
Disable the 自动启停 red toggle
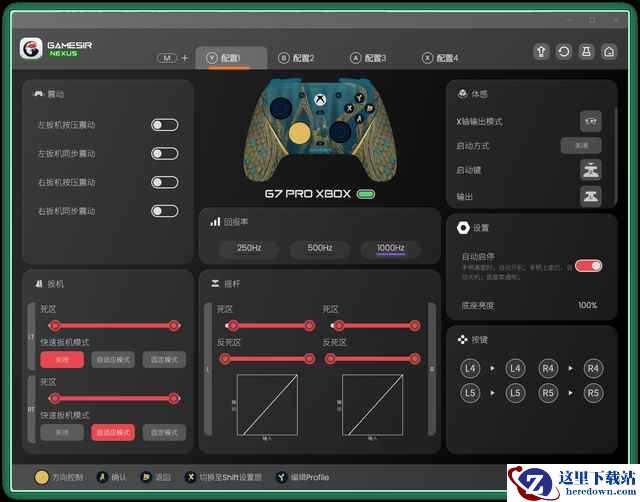pyautogui.click(x=588, y=266)
